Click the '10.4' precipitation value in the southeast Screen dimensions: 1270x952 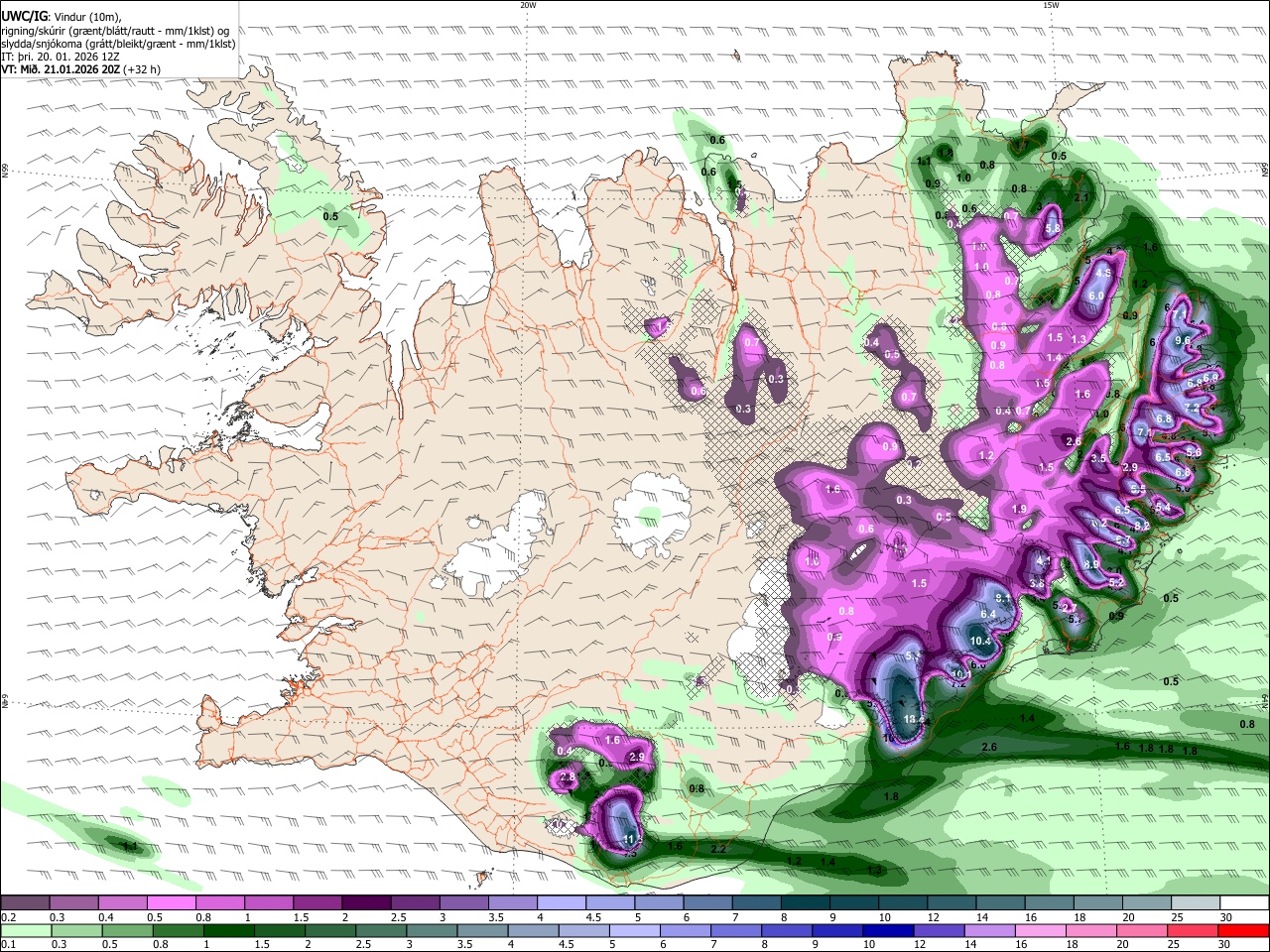(980, 641)
